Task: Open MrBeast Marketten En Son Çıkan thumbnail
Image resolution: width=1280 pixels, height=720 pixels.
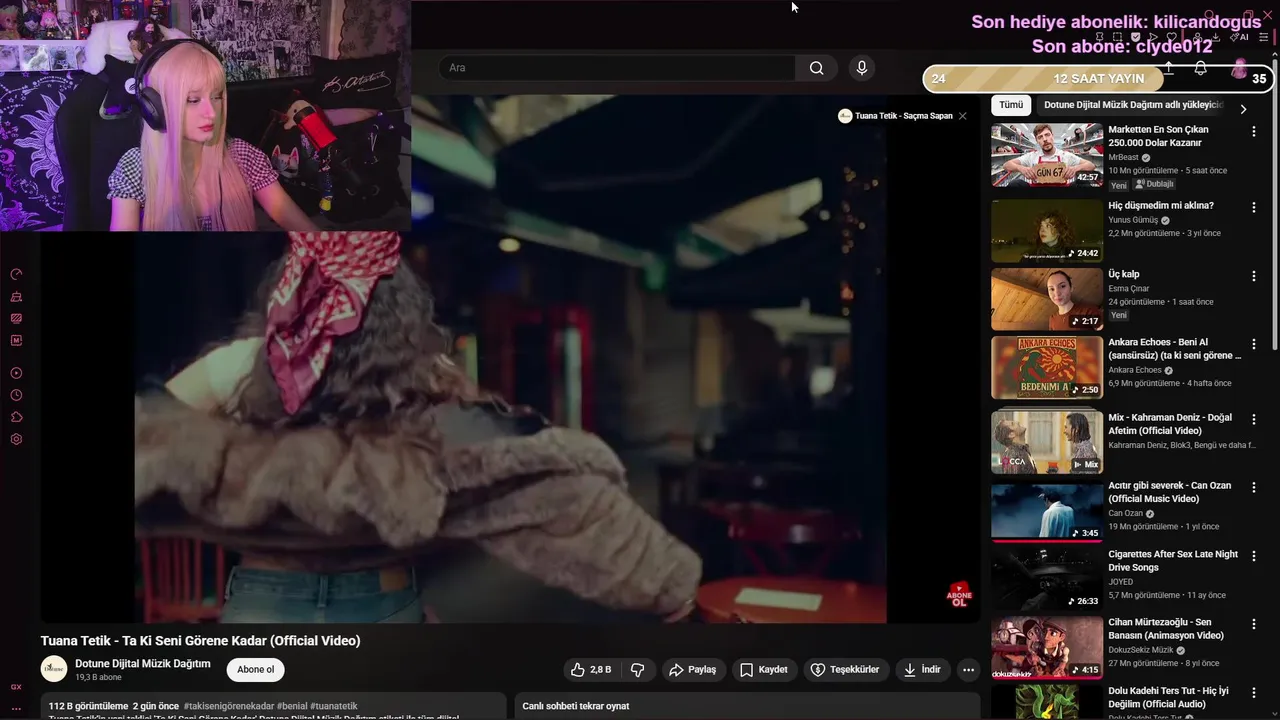Action: (x=1047, y=155)
